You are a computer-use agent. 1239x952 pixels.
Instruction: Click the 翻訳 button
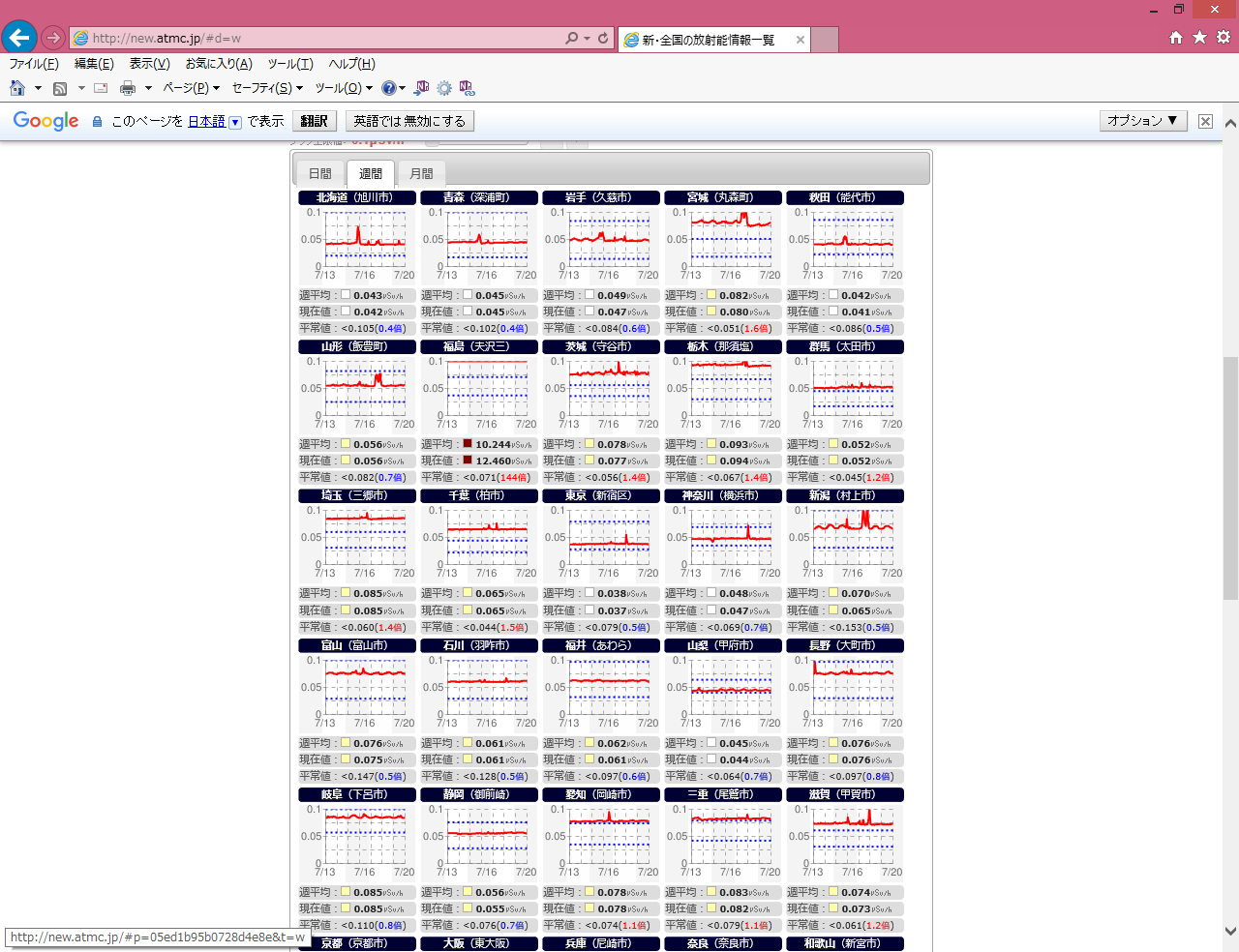[314, 121]
